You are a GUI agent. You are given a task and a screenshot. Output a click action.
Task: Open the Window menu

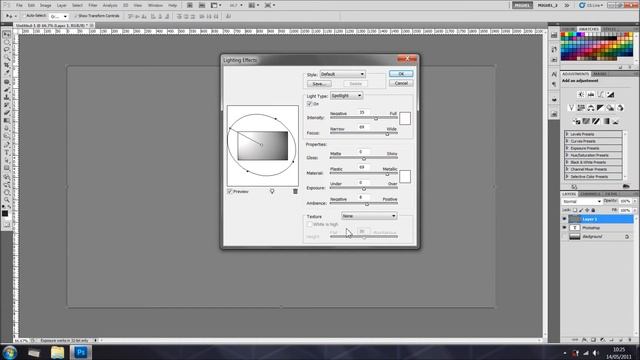(155, 5)
